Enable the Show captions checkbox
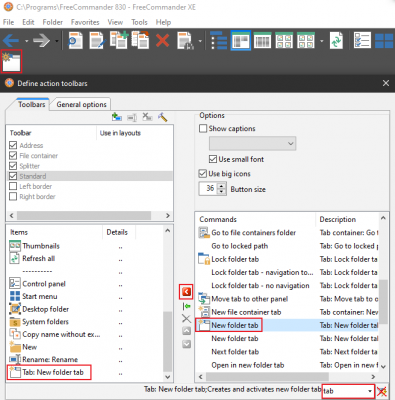Viewport: 395px width, 400px height. pos(203,128)
